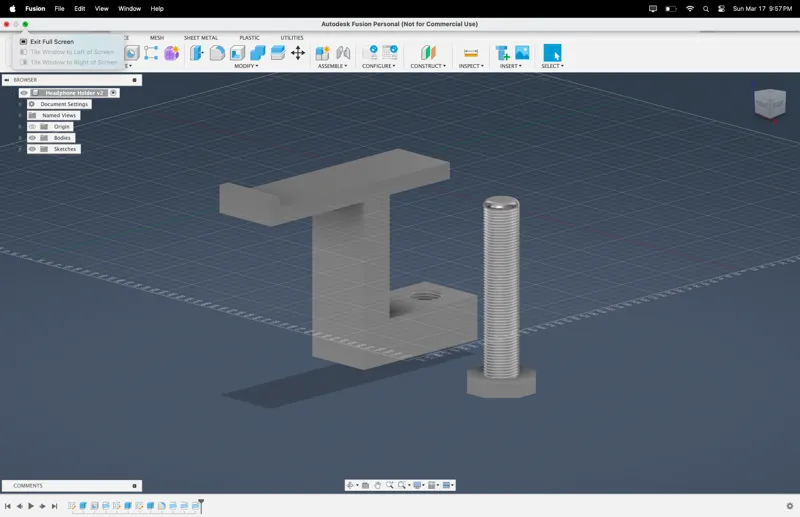Open the Help menu
The height and width of the screenshot is (517, 800).
click(157, 9)
